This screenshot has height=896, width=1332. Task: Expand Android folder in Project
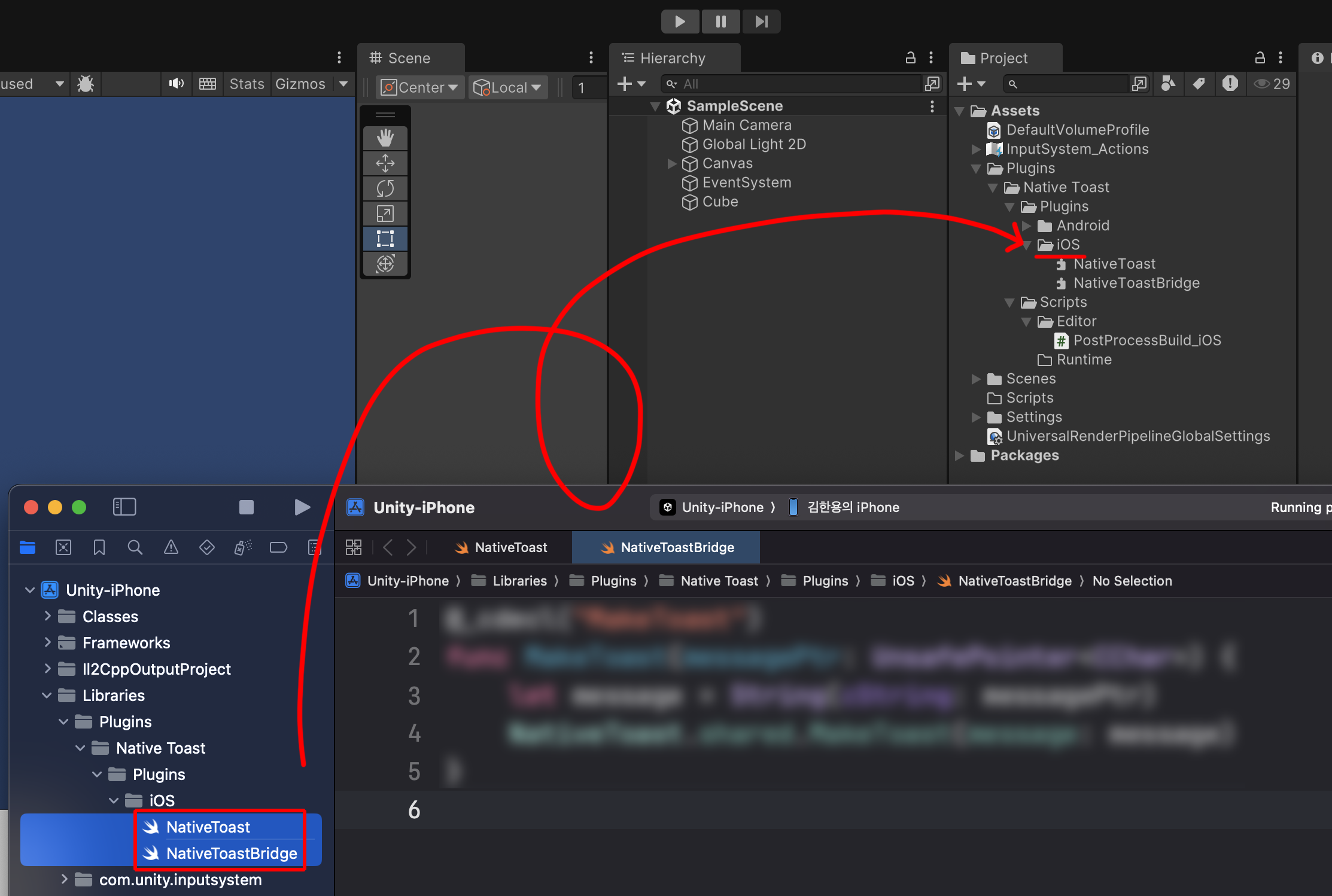(1026, 225)
